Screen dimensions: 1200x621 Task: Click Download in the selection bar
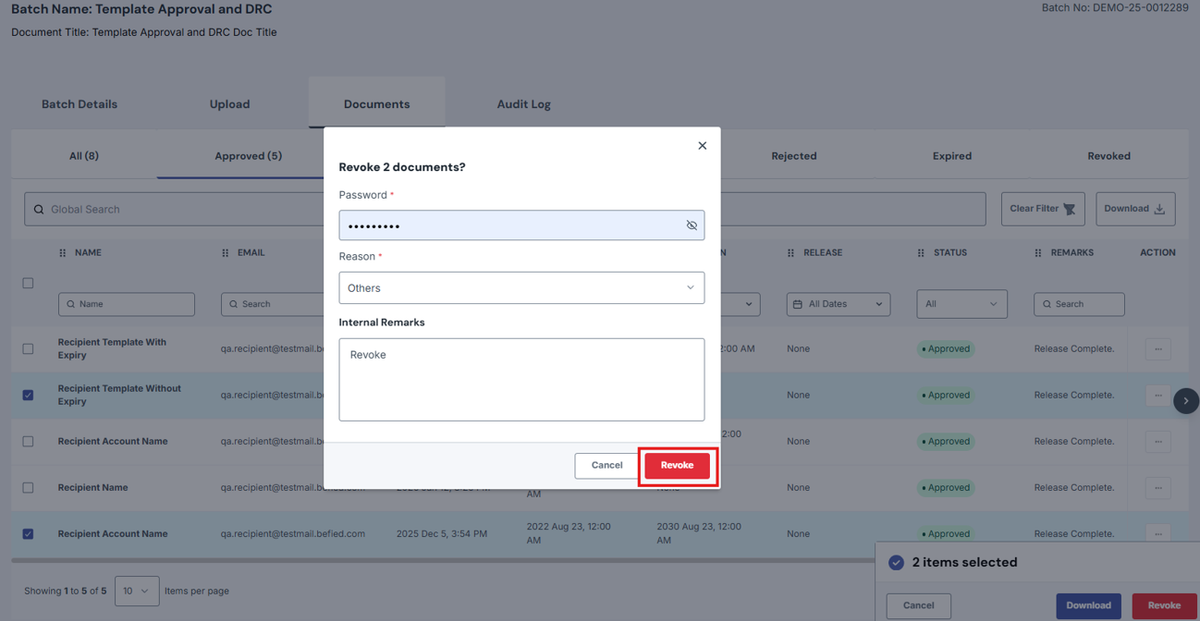pyautogui.click(x=1088, y=605)
